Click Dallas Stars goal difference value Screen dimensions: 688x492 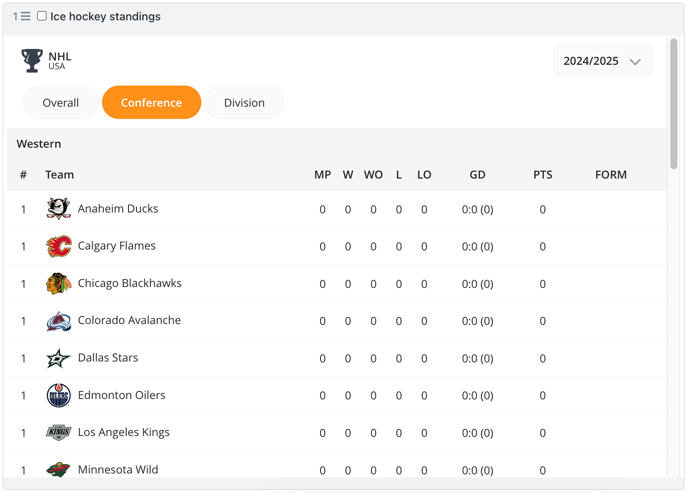click(477, 359)
